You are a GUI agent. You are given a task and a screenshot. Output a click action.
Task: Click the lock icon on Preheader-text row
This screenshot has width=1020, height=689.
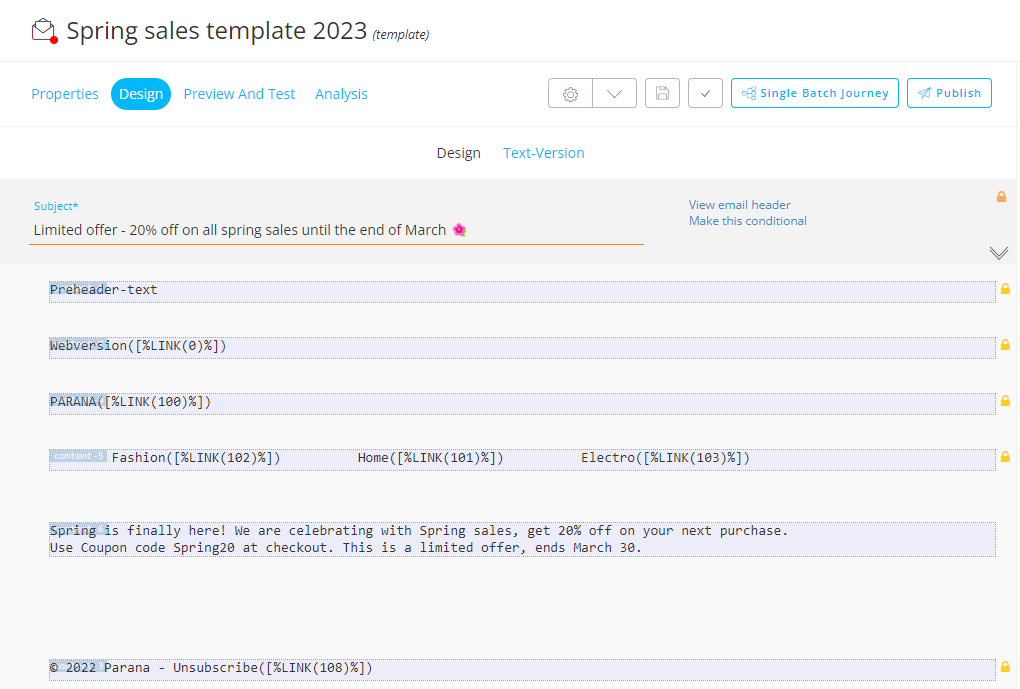pos(1005,289)
